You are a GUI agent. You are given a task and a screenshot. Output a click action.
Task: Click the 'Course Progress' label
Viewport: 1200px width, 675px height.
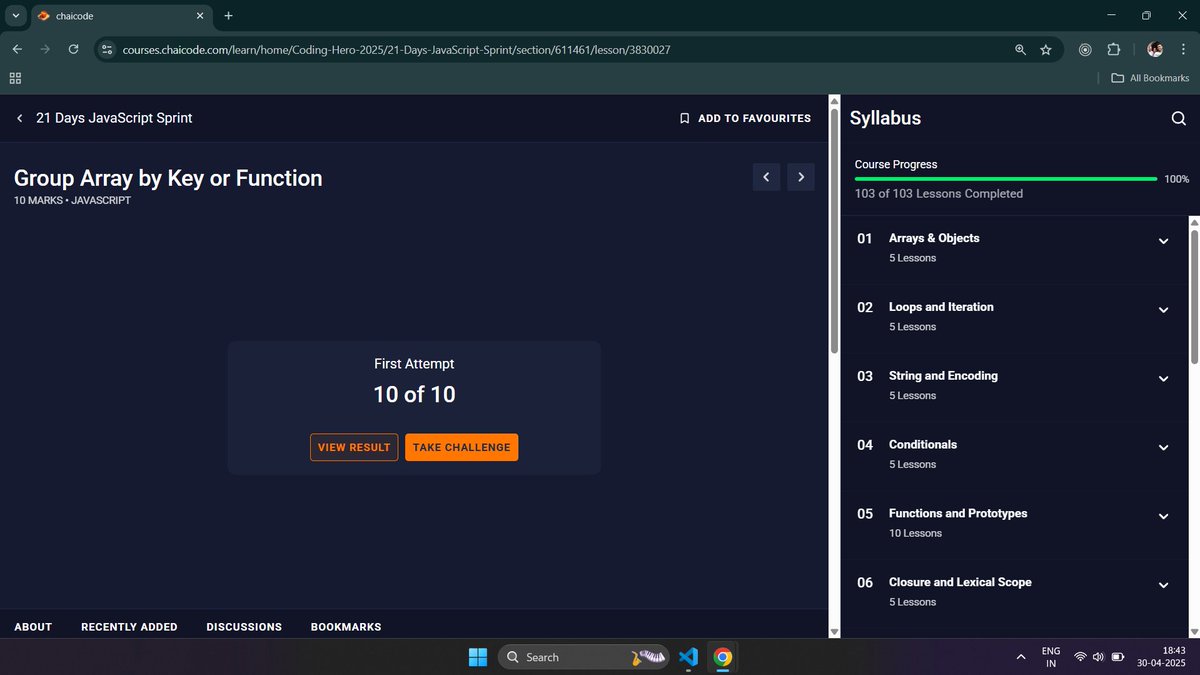tap(896, 164)
